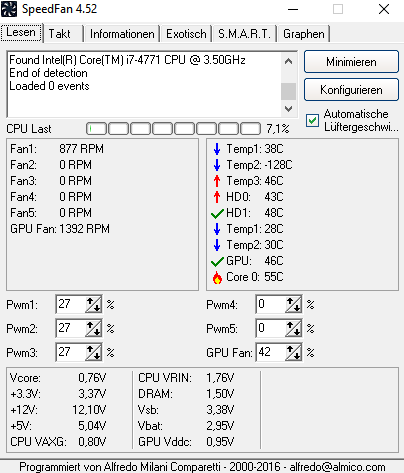Click into the Pwm2 value field

click(x=71, y=328)
